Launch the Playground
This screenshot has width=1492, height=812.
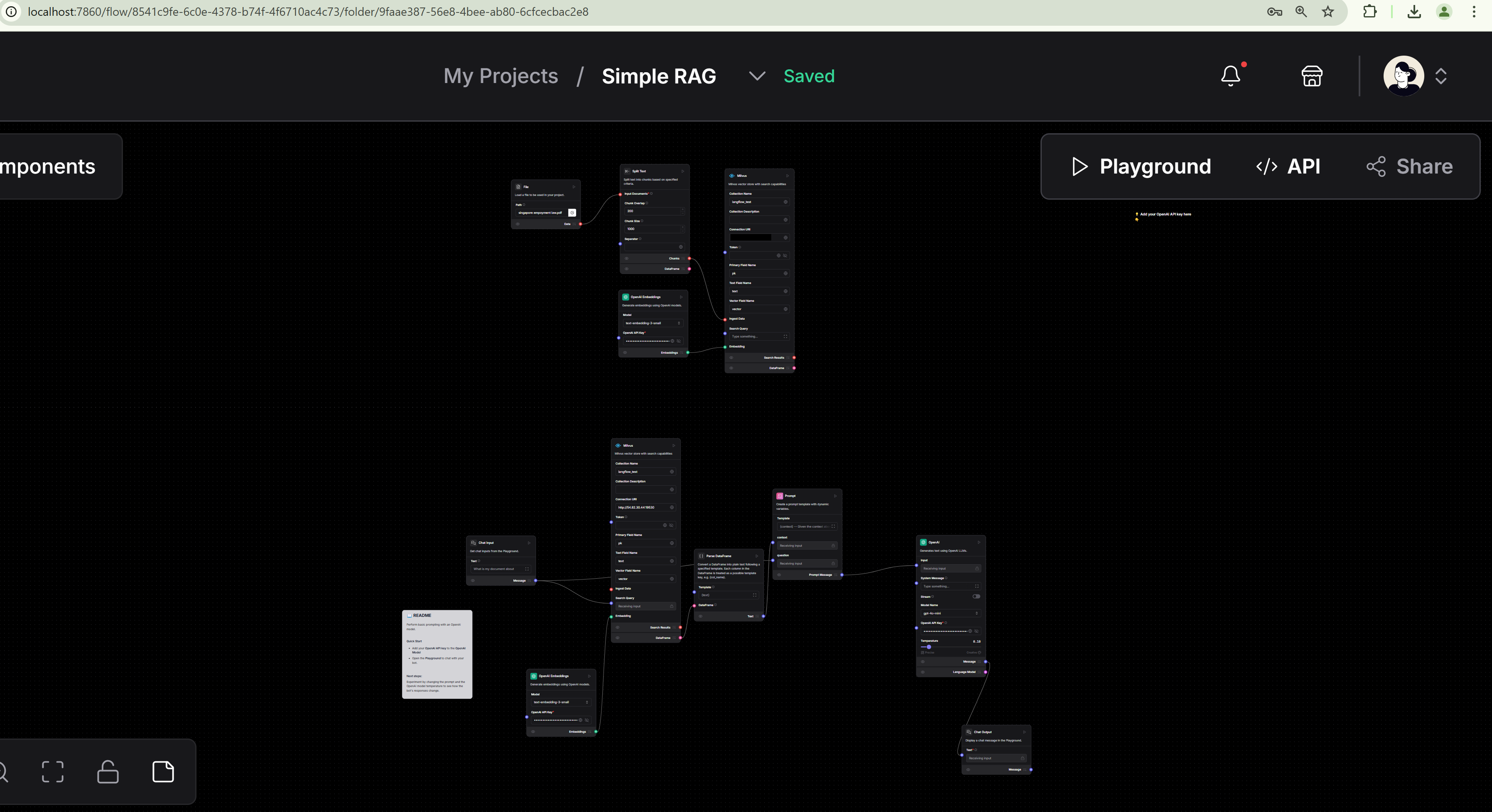1141,167
